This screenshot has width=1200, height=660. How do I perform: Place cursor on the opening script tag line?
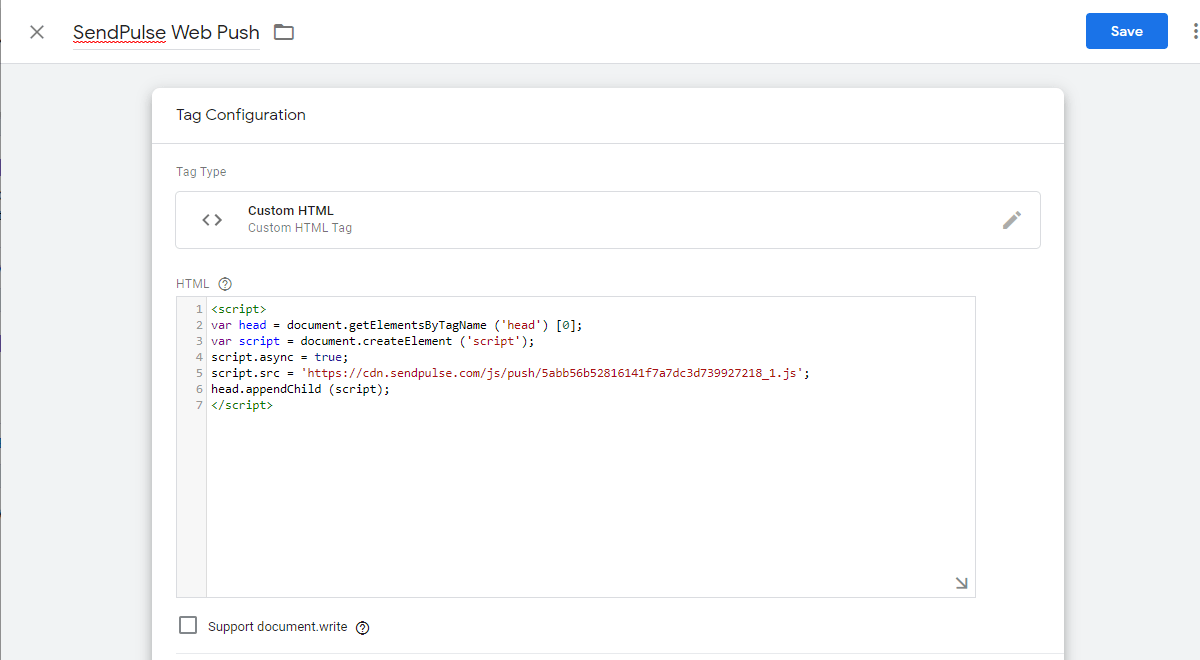coord(239,309)
